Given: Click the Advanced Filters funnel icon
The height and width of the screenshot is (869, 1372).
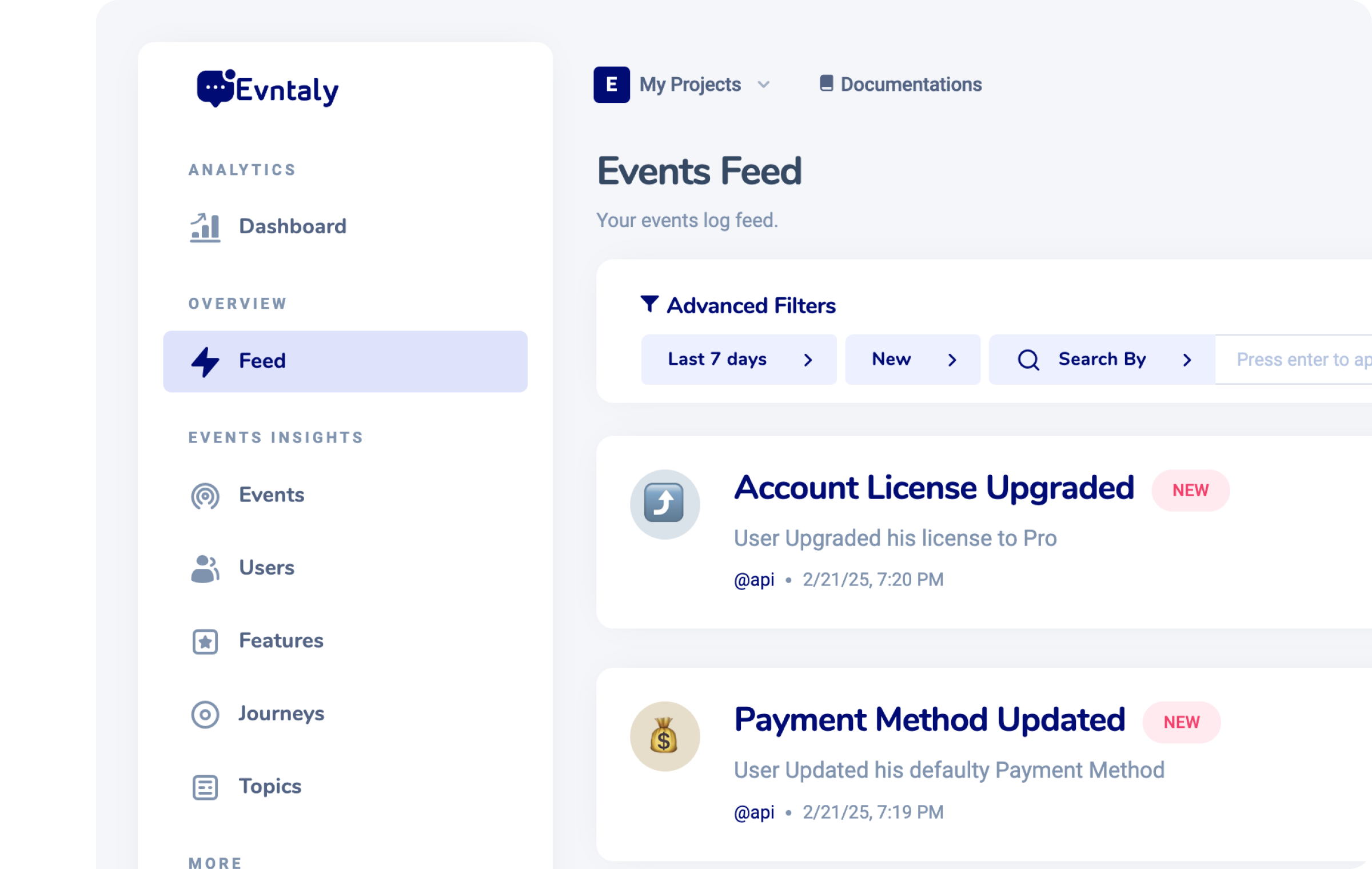Looking at the screenshot, I should coord(649,304).
